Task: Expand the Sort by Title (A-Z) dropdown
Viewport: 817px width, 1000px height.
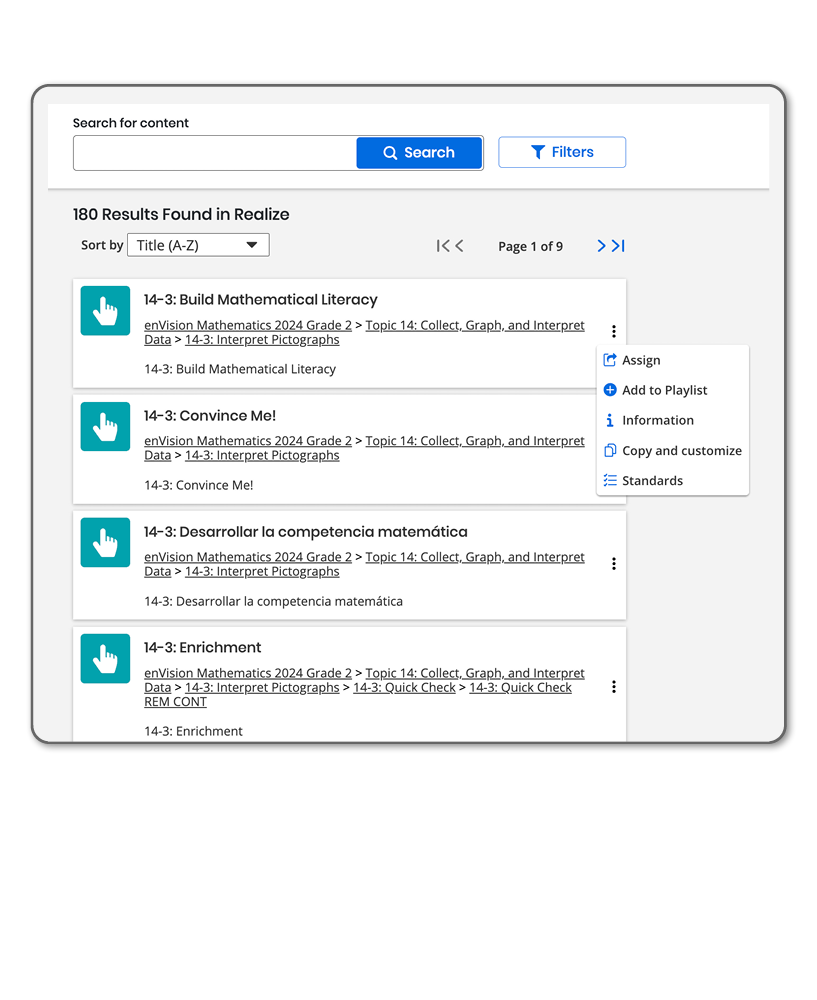Action: point(198,245)
